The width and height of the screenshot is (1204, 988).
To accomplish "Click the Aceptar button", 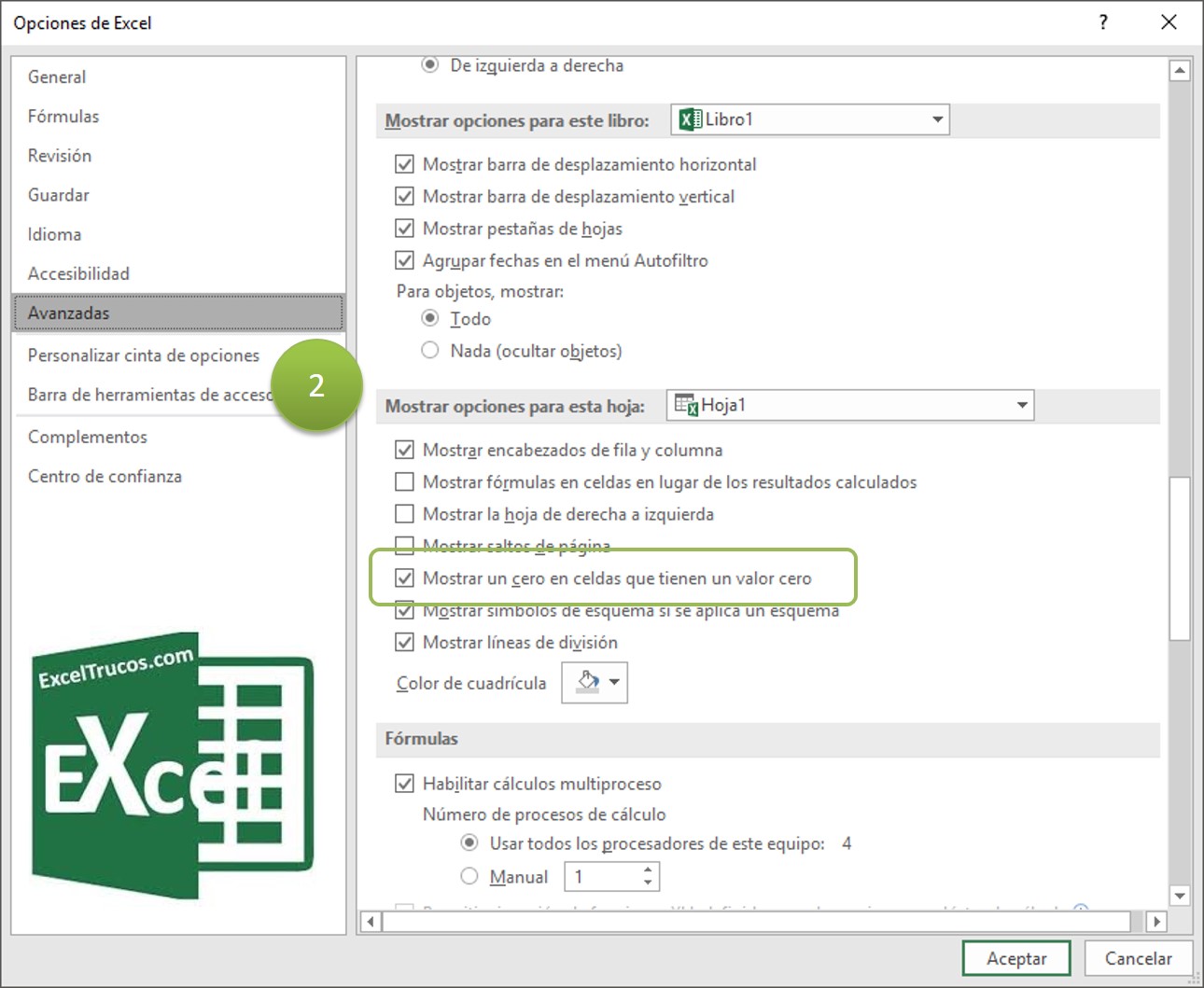I will coord(1015,958).
